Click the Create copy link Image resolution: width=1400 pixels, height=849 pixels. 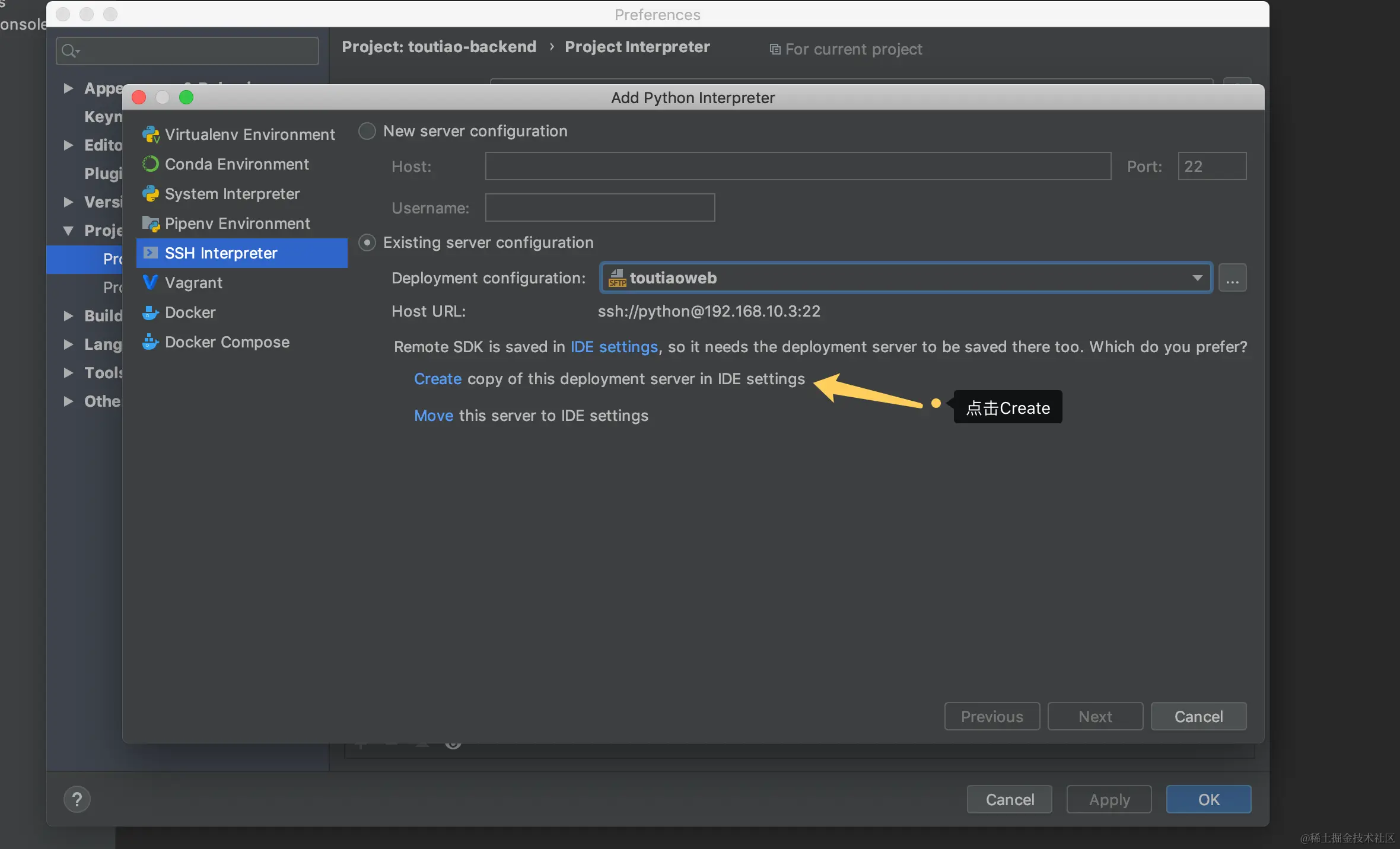point(438,379)
